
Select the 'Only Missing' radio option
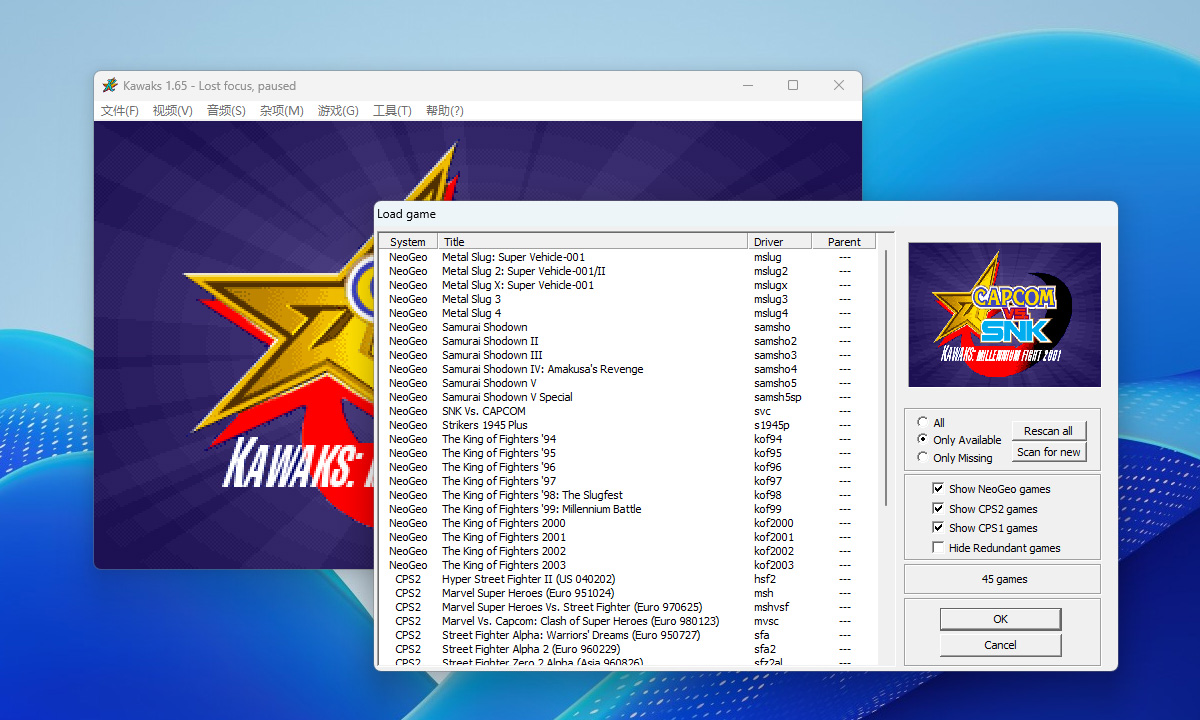click(x=922, y=457)
